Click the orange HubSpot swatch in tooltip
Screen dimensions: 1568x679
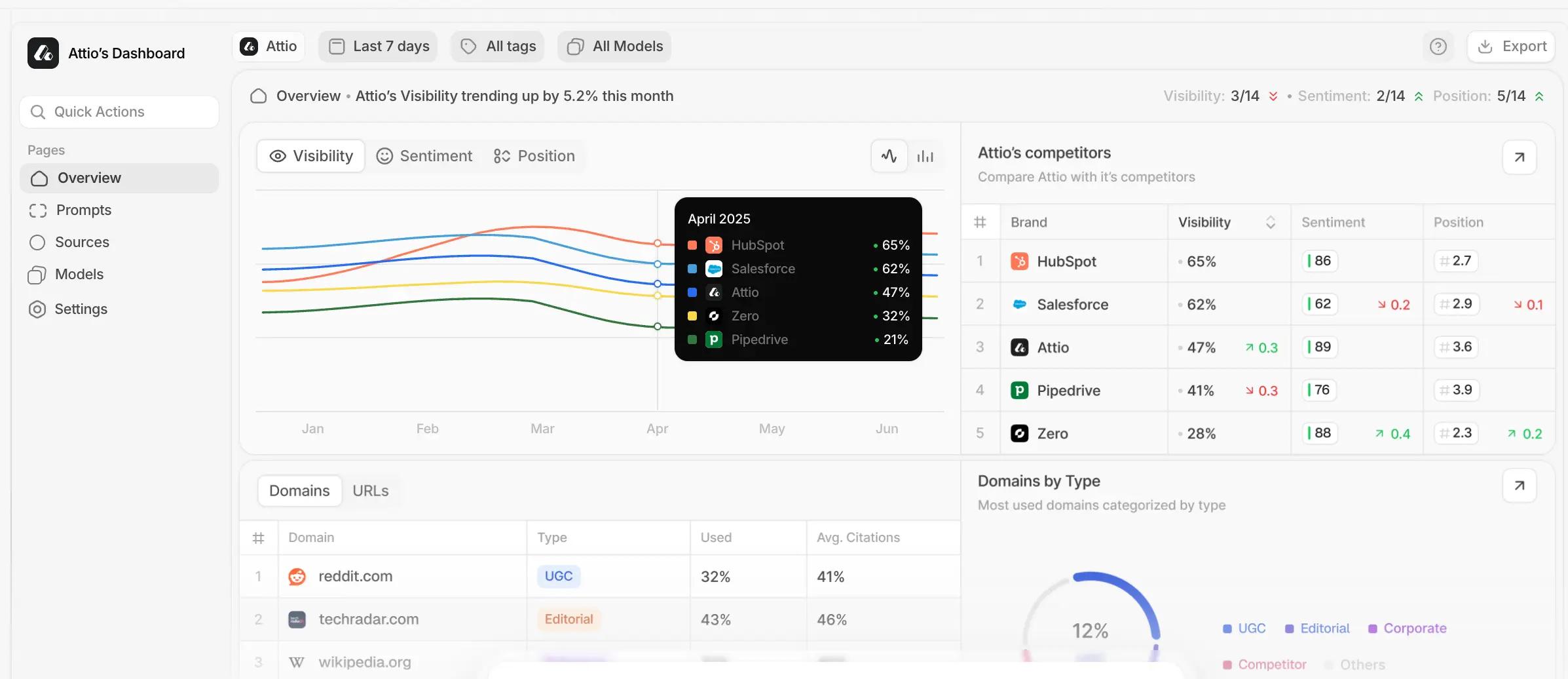coord(692,245)
